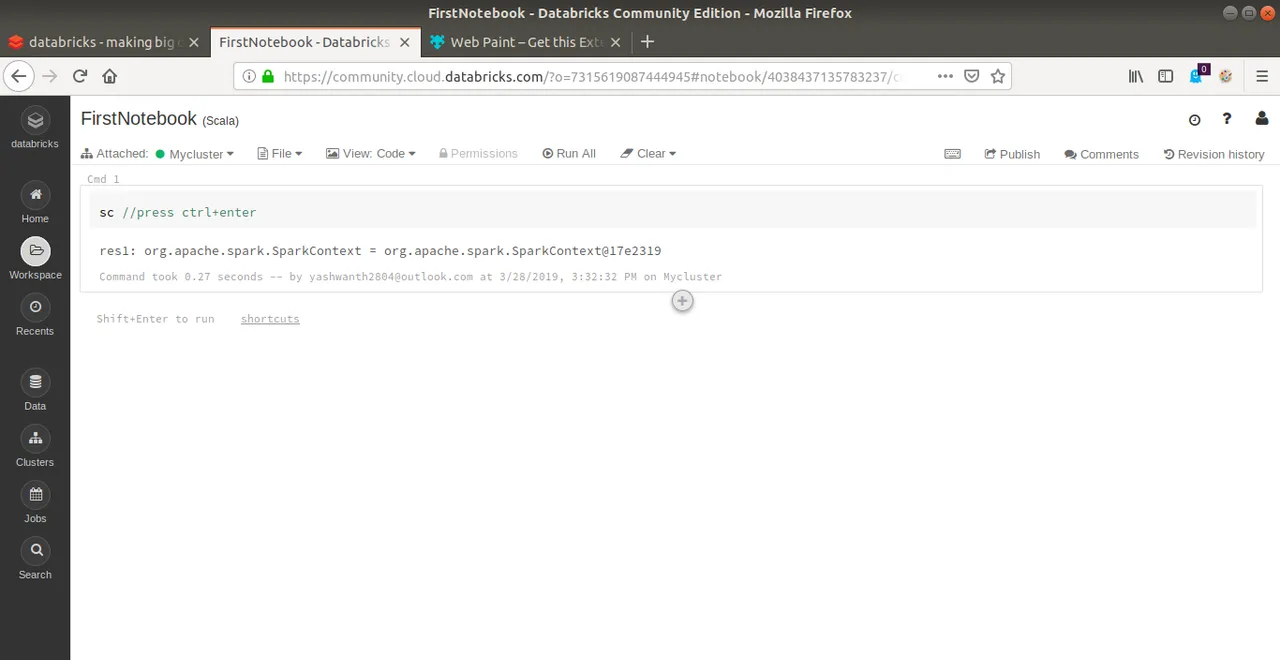Click the browser forward arrow

point(50,76)
